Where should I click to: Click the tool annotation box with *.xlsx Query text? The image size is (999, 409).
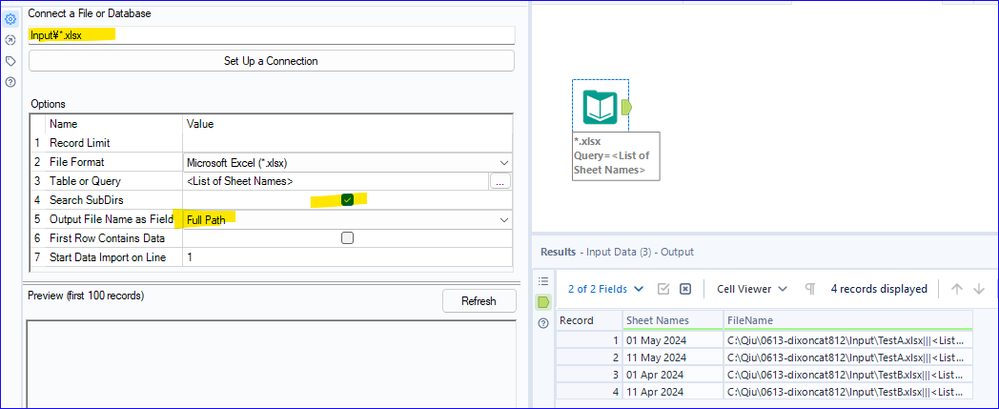click(615, 156)
